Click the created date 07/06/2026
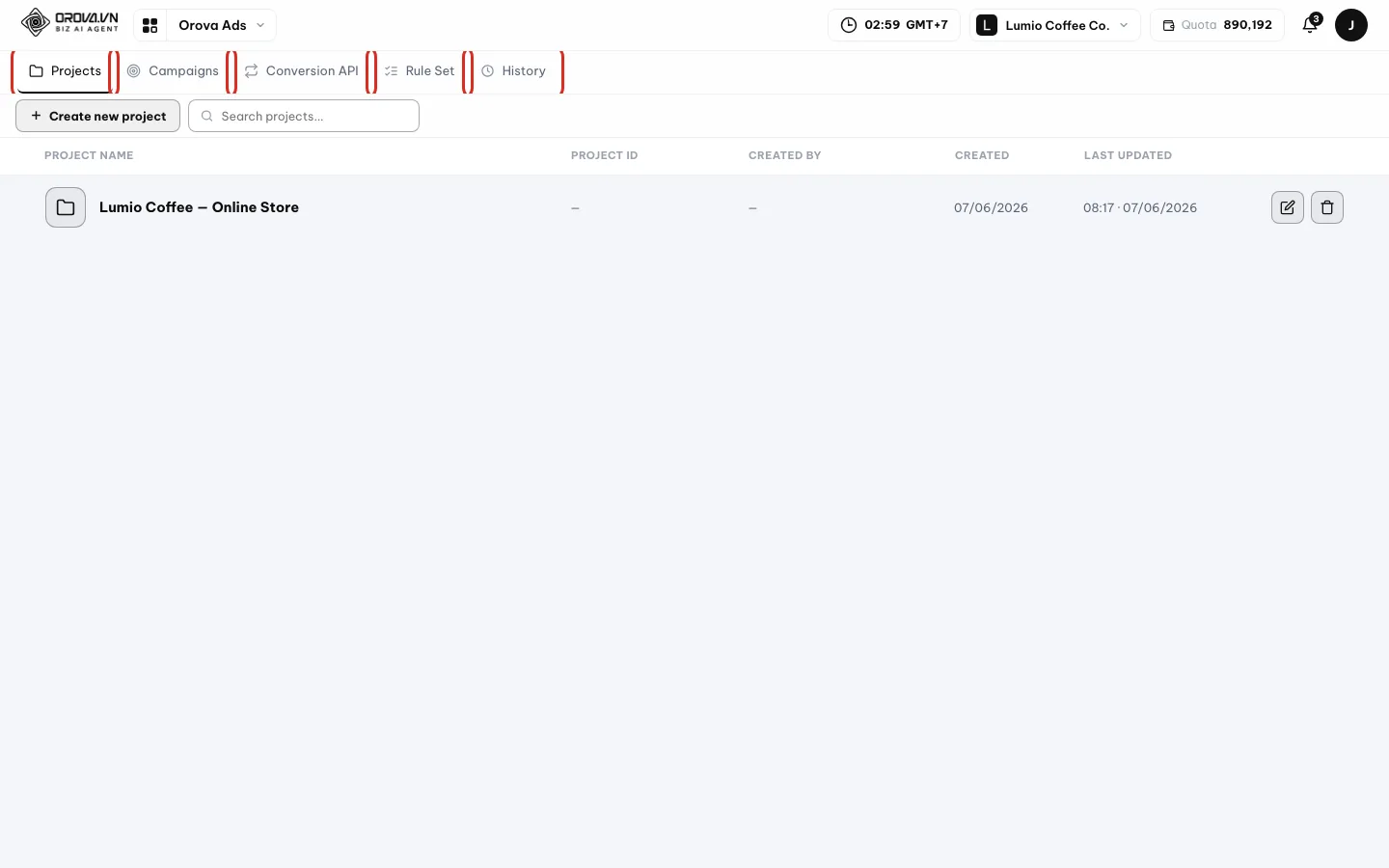 991,207
